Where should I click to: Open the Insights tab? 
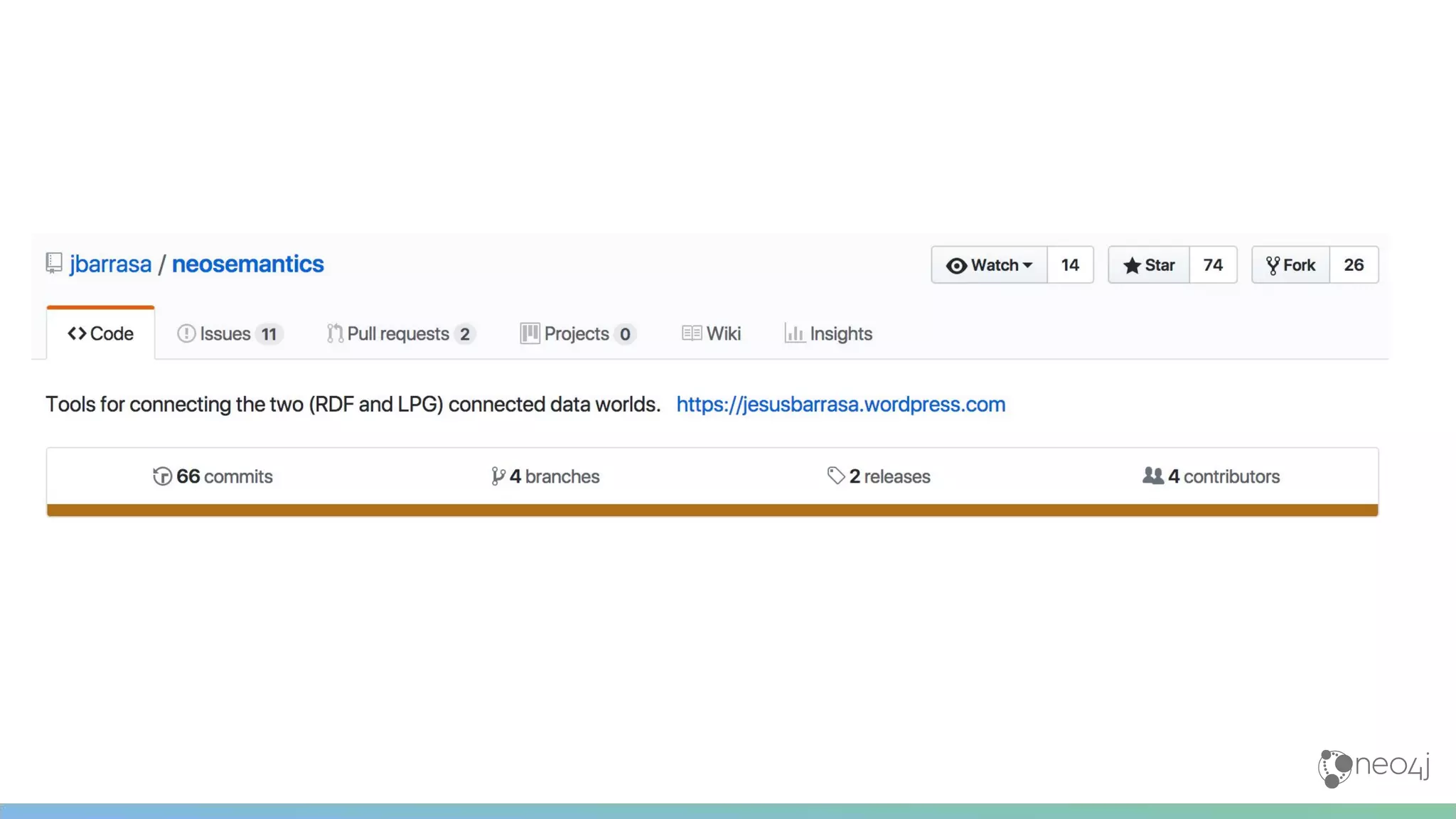pos(829,333)
